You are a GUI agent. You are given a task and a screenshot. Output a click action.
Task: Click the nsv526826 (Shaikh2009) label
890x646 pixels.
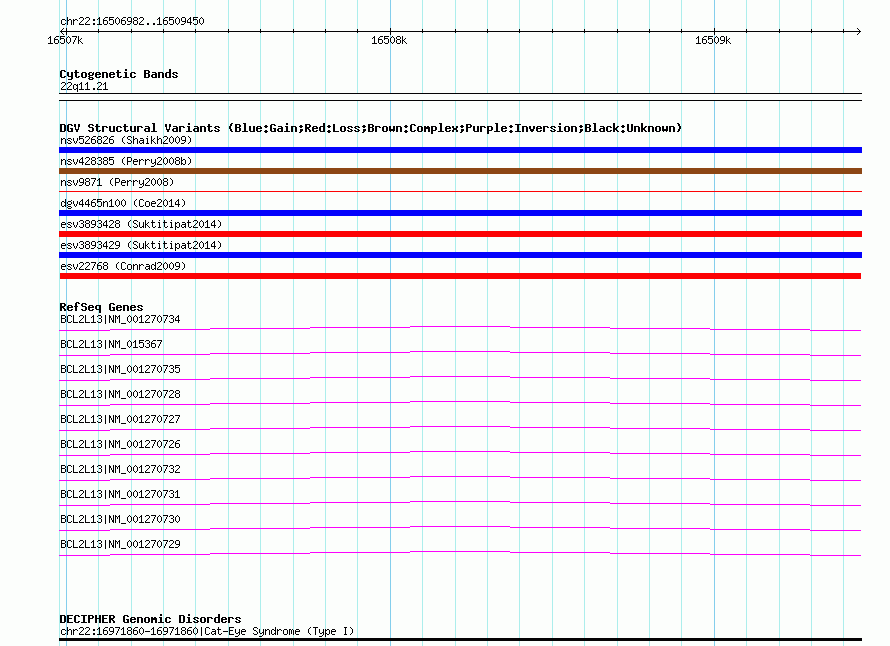tap(126, 140)
